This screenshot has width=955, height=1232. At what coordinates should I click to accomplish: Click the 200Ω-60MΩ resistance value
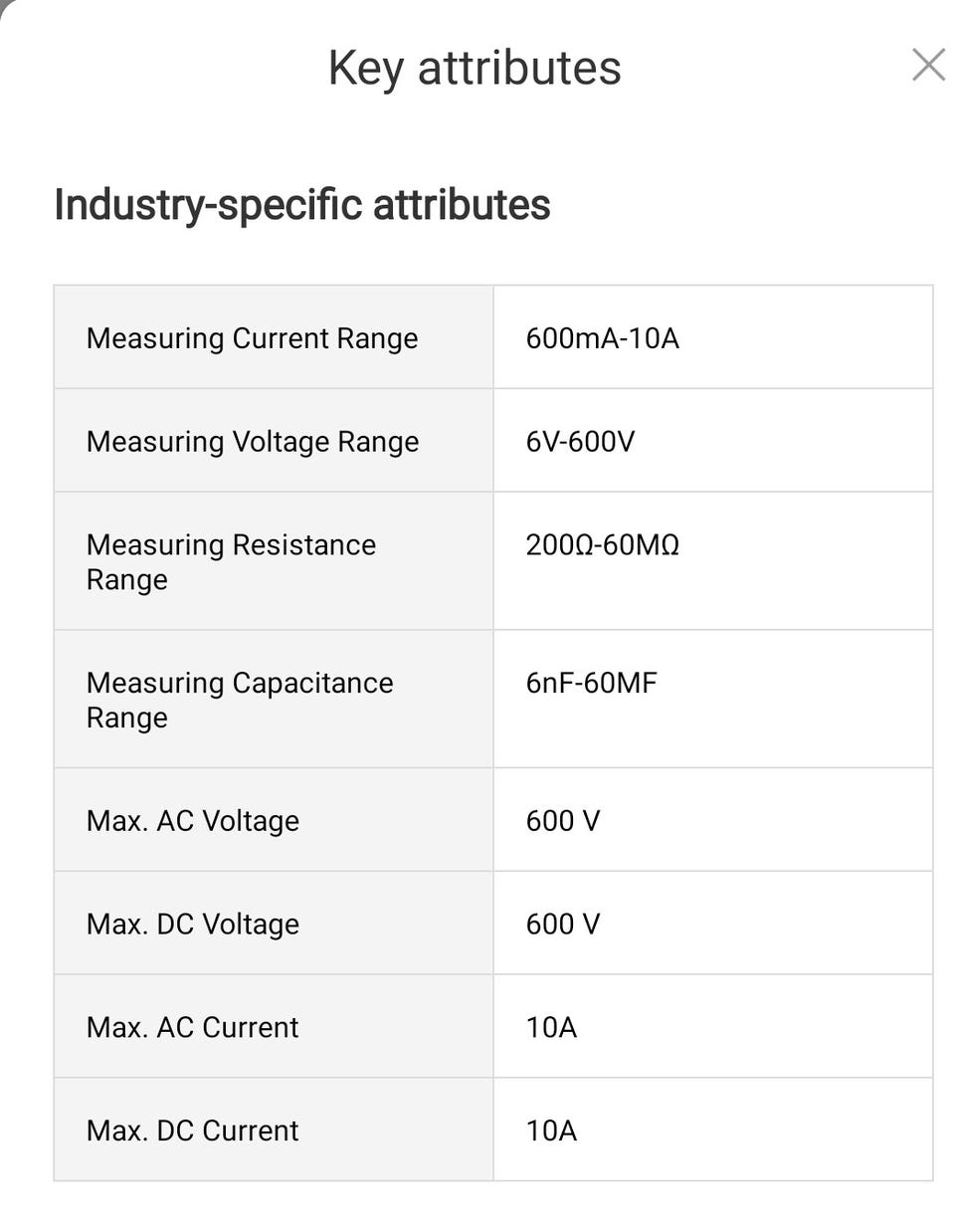click(x=602, y=545)
